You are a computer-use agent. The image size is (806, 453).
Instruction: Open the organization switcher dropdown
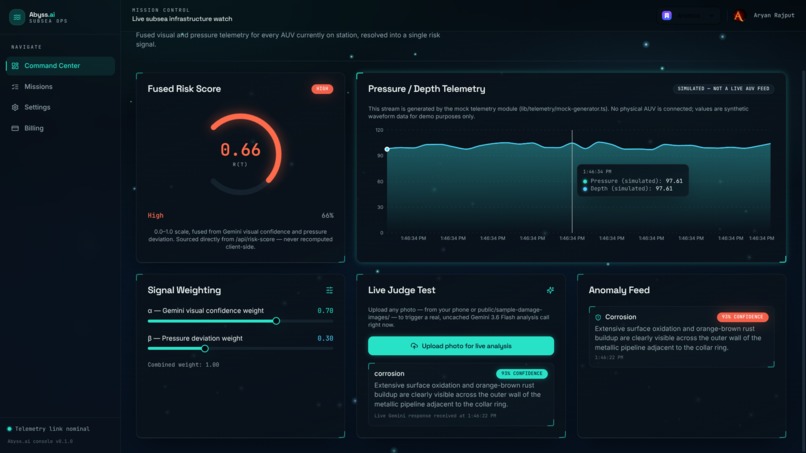click(x=690, y=15)
